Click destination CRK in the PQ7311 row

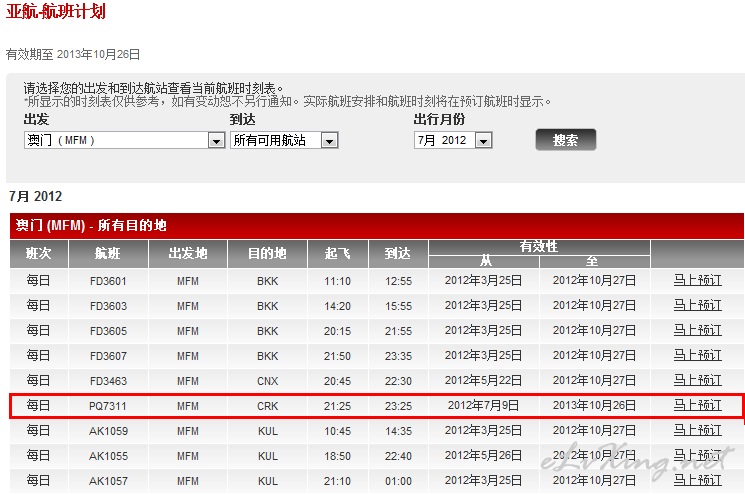267,406
